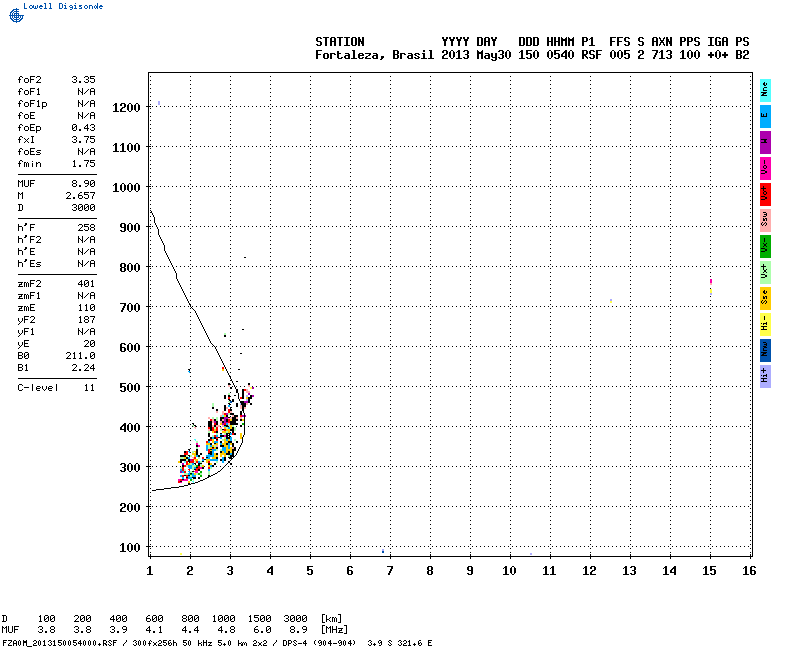Select the light green Vx+ legend swatch
Image resolution: width=800 pixels, height=650 pixels.
765,272
